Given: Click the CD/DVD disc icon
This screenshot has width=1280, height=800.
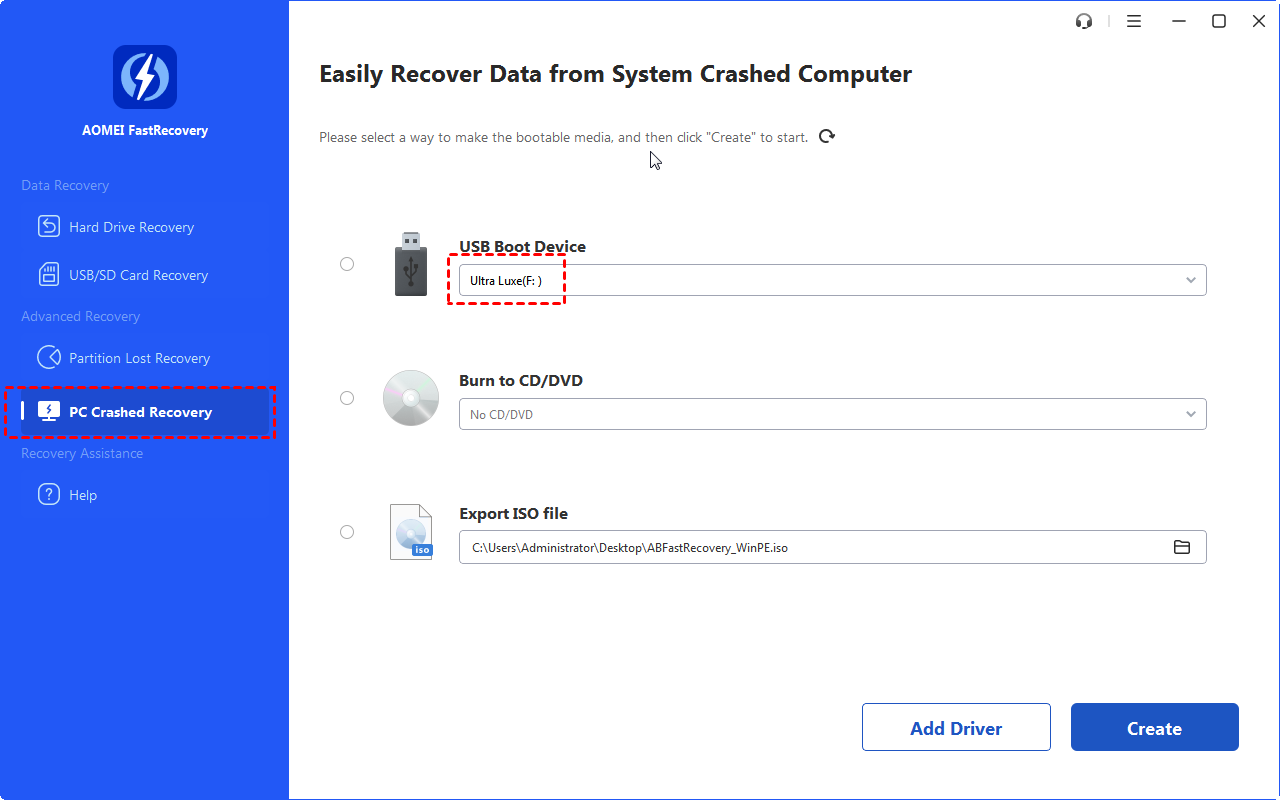Looking at the screenshot, I should pyautogui.click(x=411, y=398).
